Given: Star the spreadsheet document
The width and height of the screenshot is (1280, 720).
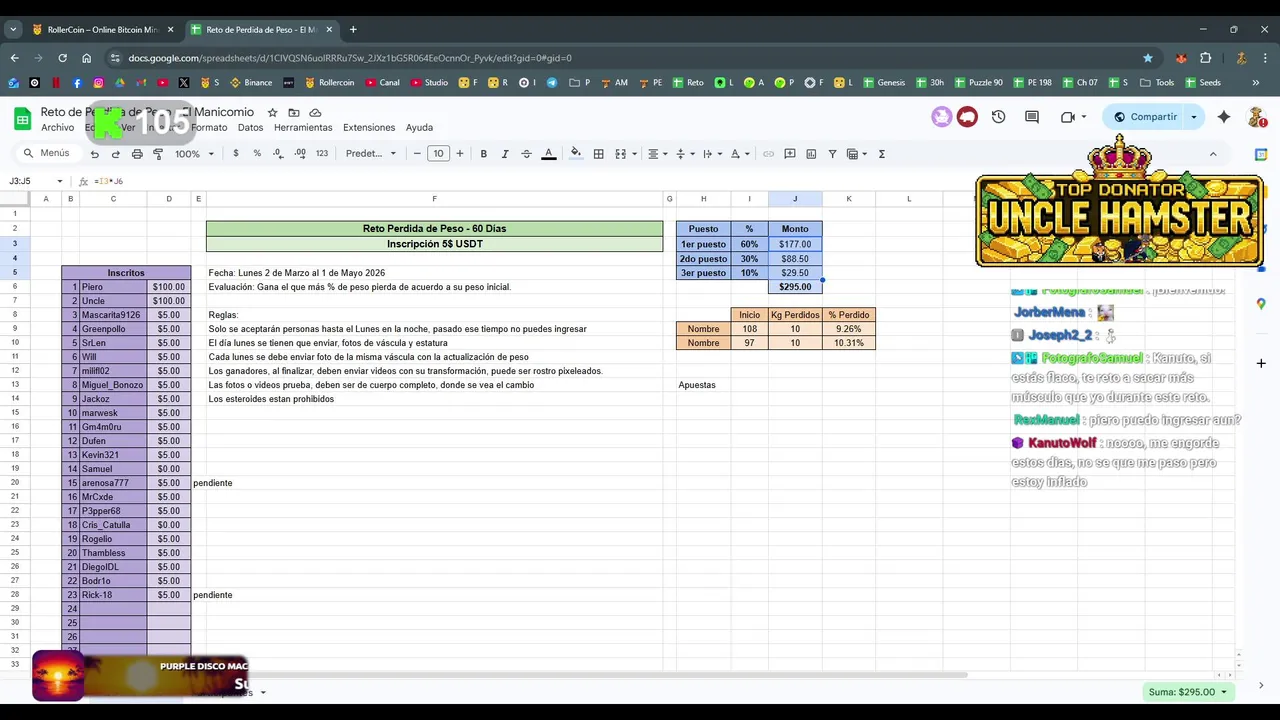Looking at the screenshot, I should click(x=272, y=113).
